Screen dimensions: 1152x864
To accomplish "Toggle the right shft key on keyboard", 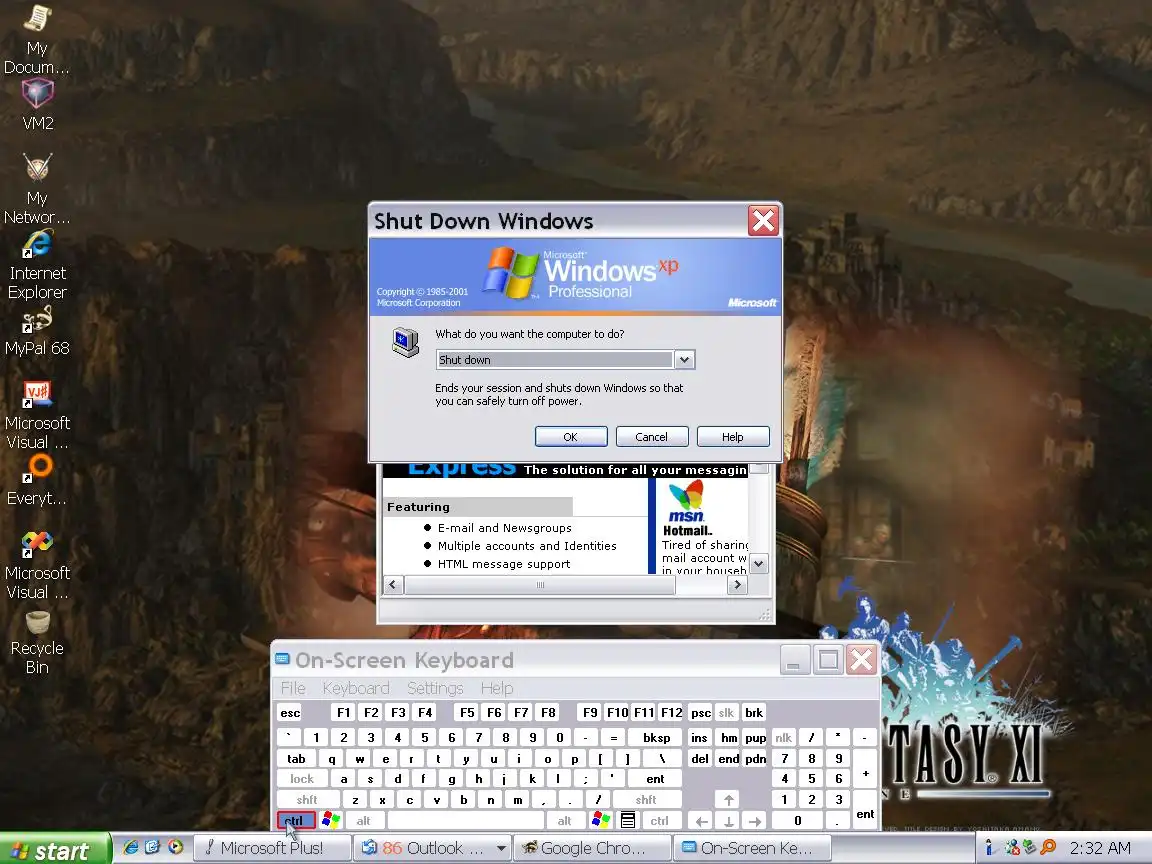I will 647,799.
